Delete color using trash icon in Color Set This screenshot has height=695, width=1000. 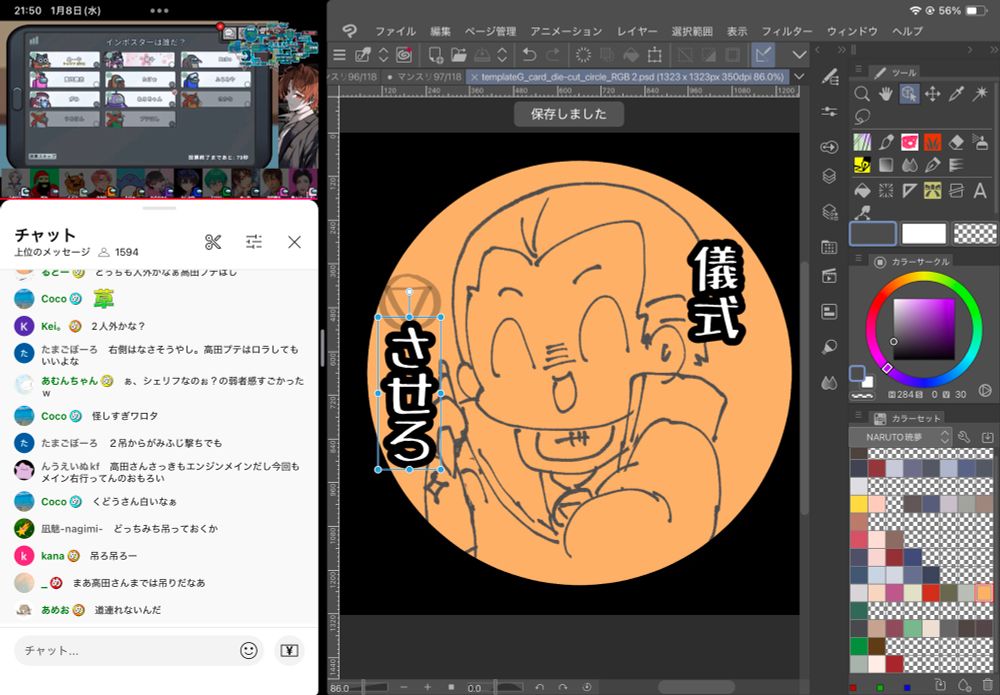[987, 686]
